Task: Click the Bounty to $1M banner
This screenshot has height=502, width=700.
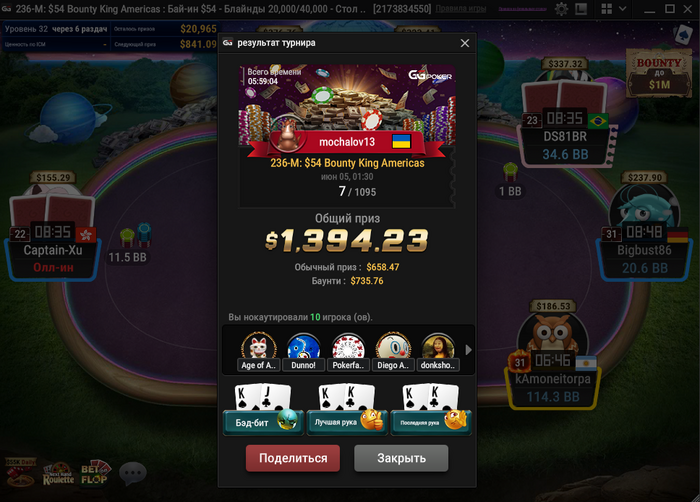Action: (x=659, y=73)
